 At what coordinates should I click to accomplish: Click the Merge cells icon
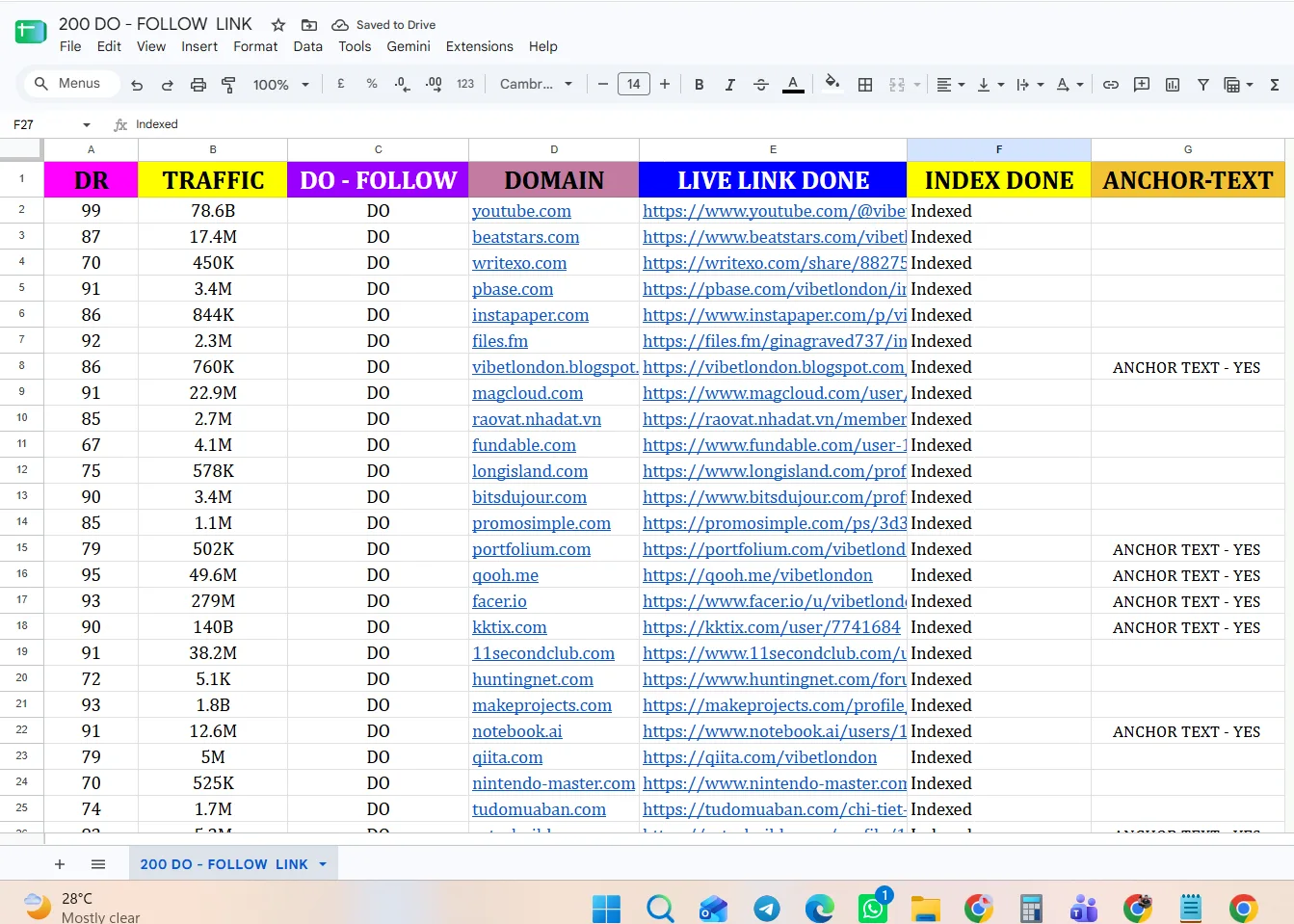tap(897, 85)
